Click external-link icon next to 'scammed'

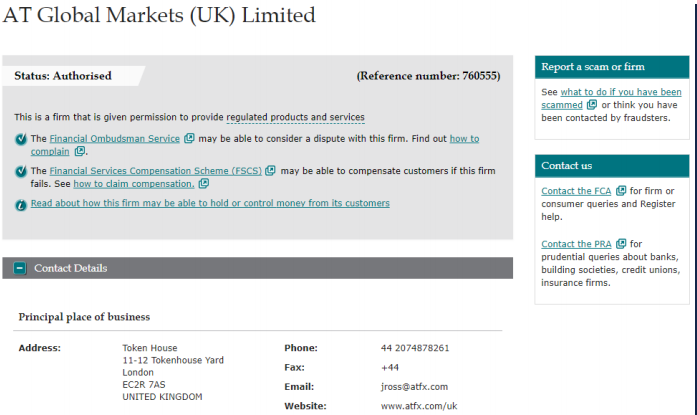tap(592, 105)
